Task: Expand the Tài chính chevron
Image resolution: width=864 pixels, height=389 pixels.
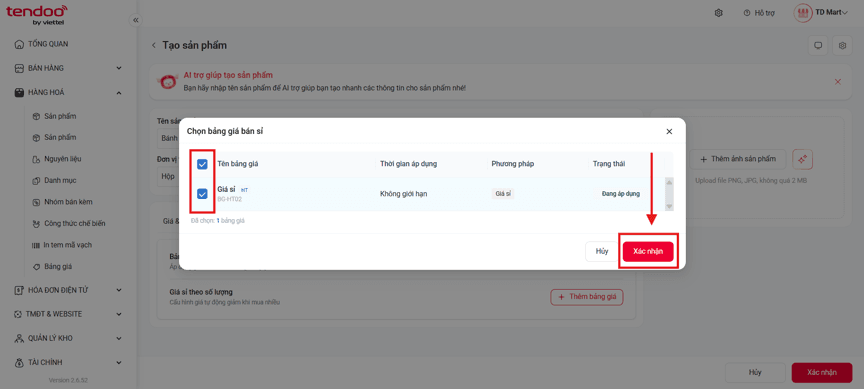Action: (119, 363)
